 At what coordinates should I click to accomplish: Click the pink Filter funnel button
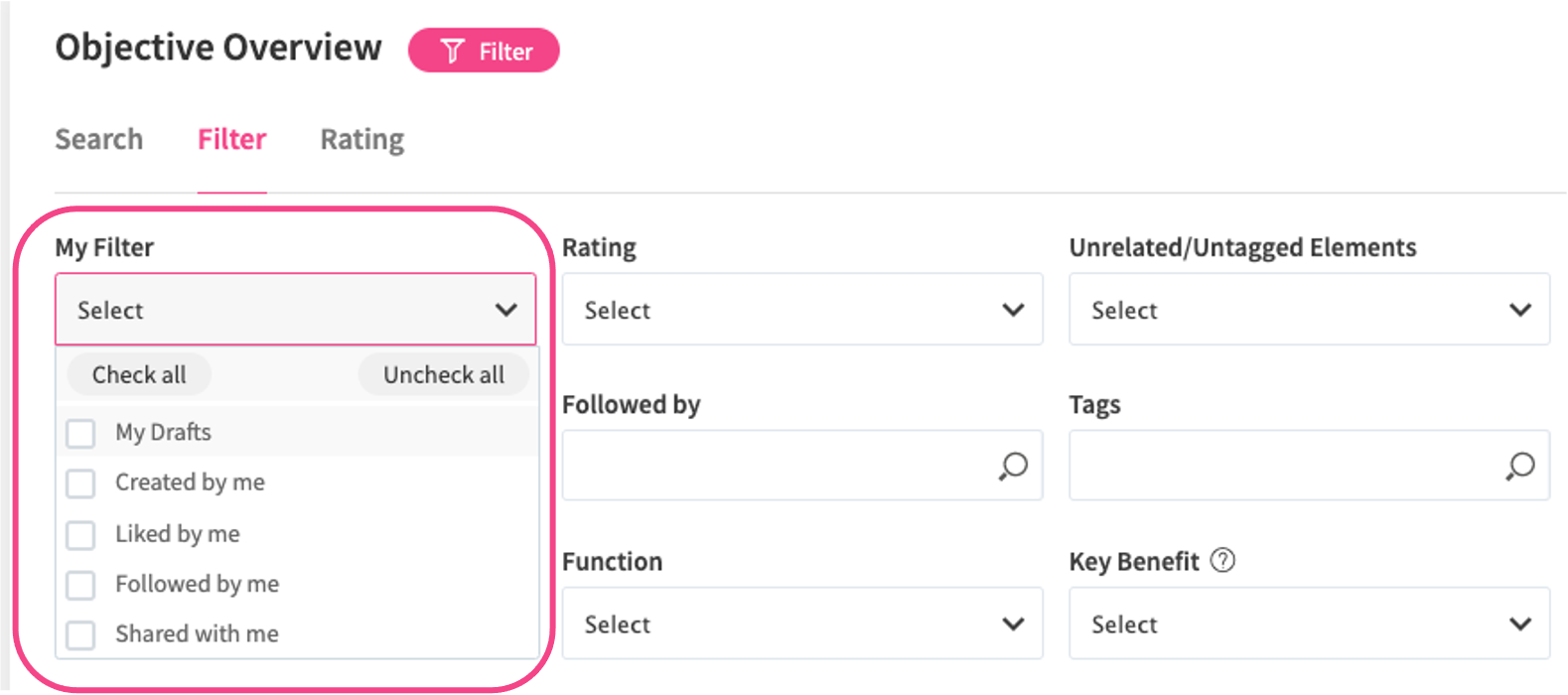(x=484, y=51)
